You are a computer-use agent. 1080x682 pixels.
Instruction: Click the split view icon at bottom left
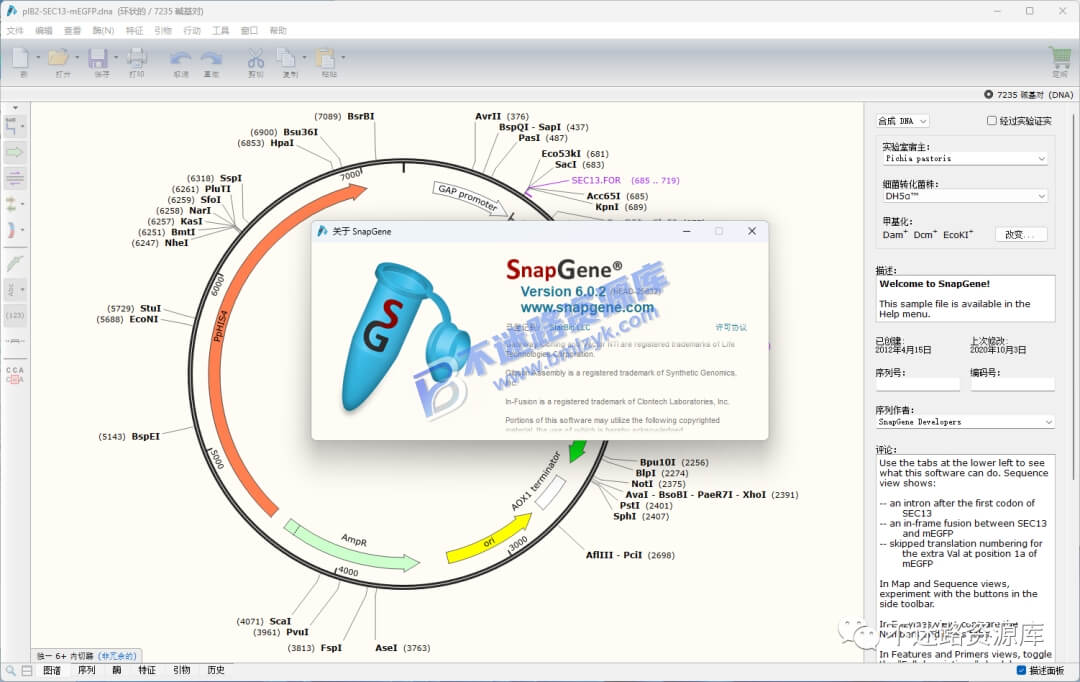coord(27,670)
